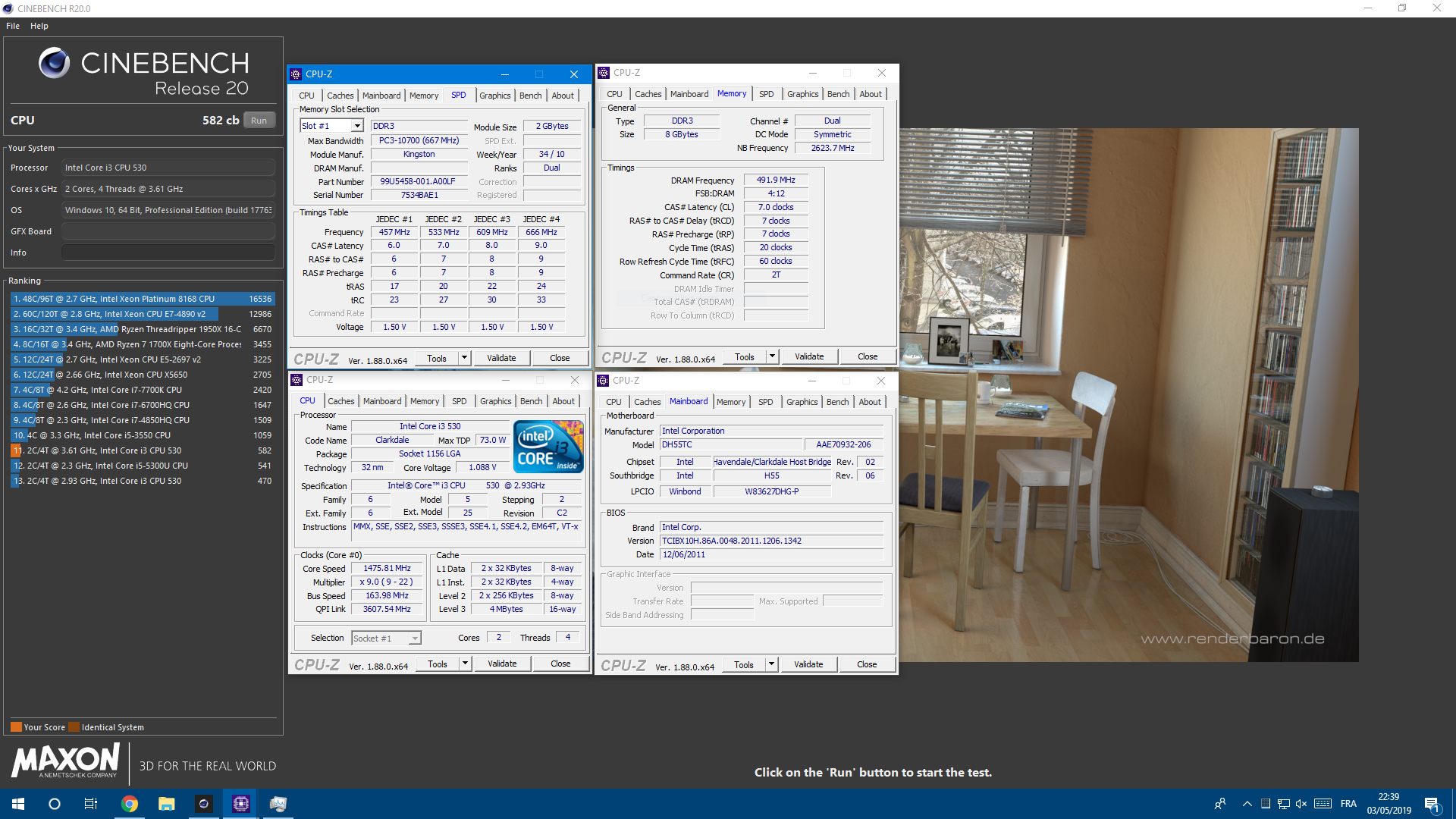Open the File menu
This screenshot has width=1456, height=819.
13,26
